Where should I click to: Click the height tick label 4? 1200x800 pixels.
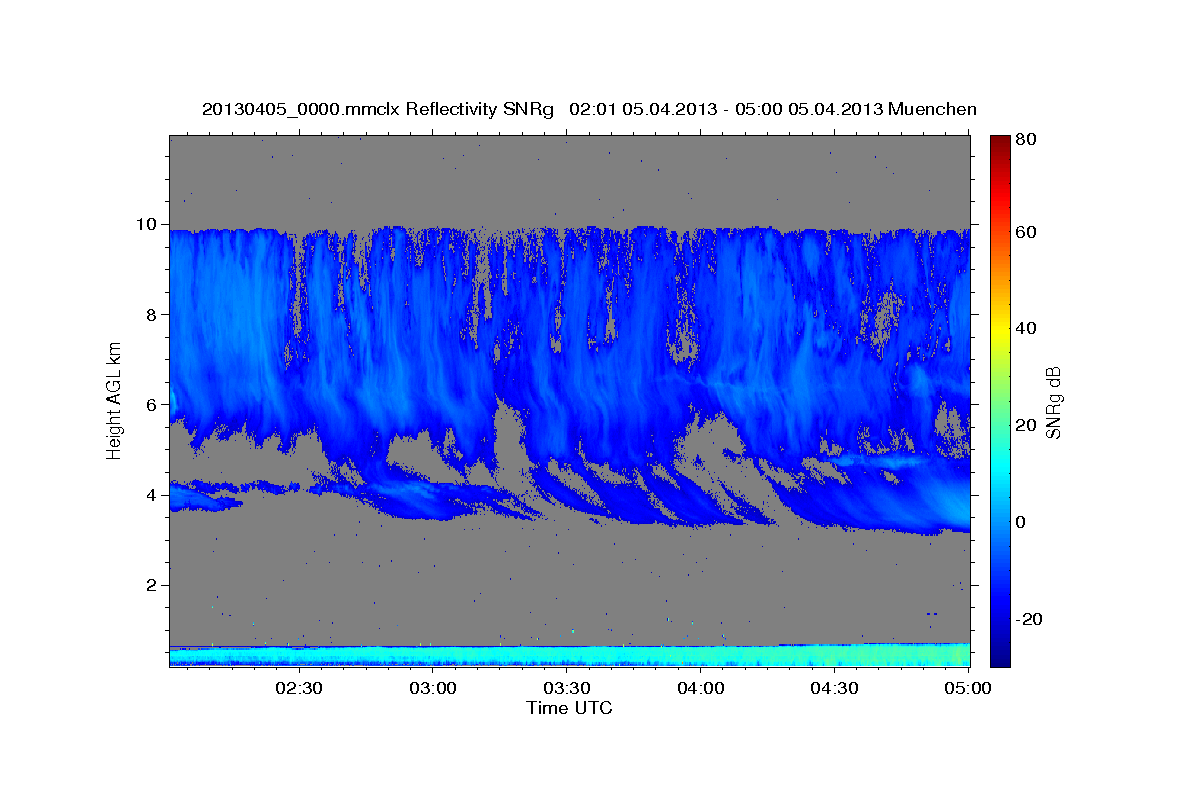153,495
